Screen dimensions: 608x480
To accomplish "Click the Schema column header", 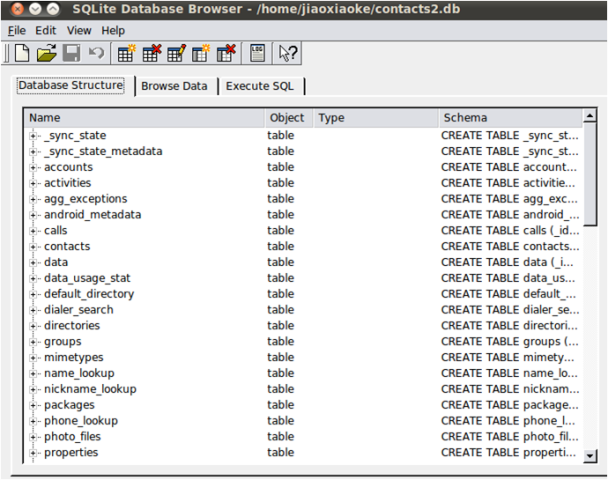I will [508, 118].
